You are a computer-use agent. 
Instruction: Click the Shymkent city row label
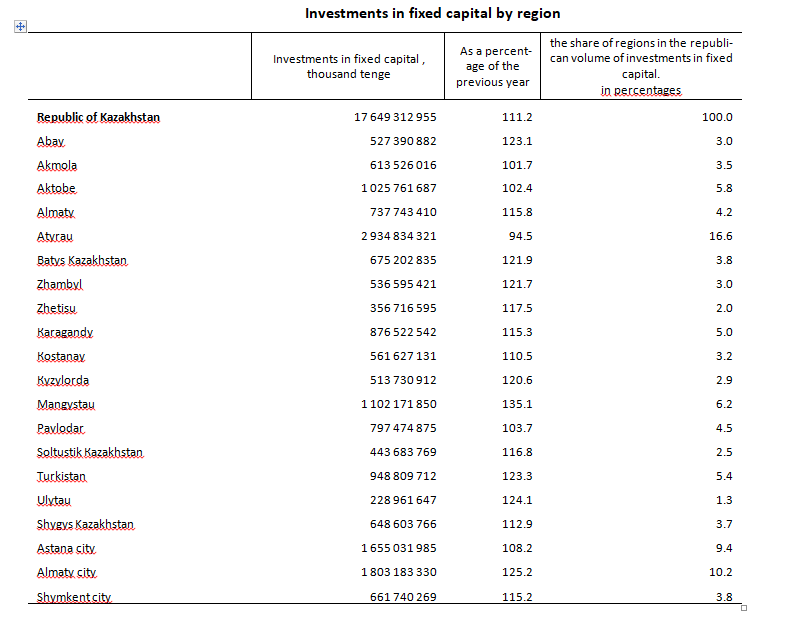point(74,597)
